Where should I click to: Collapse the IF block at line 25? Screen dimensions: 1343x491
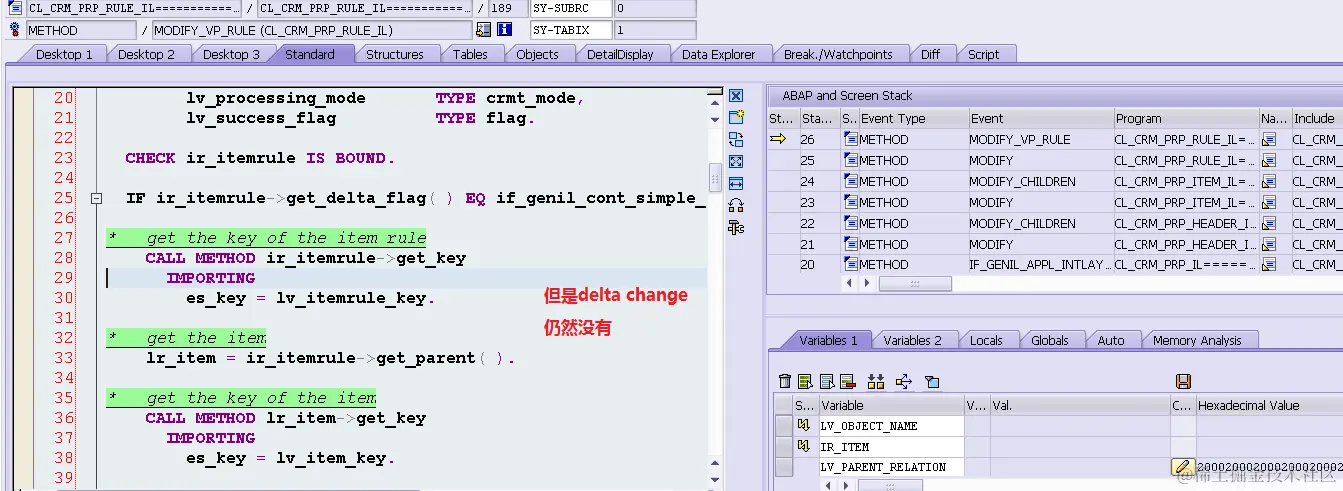[96, 198]
